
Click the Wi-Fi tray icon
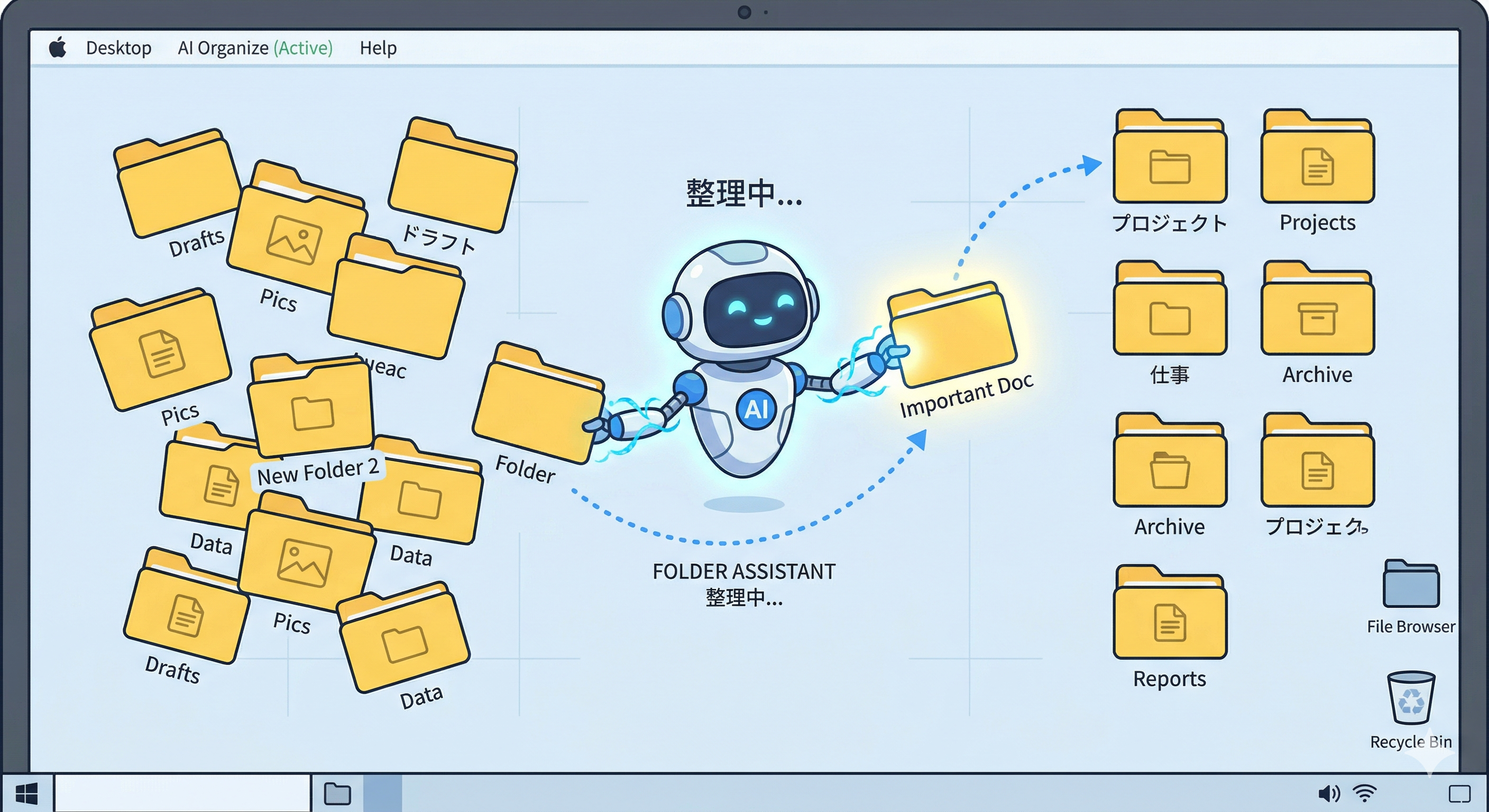pyautogui.click(x=1365, y=793)
